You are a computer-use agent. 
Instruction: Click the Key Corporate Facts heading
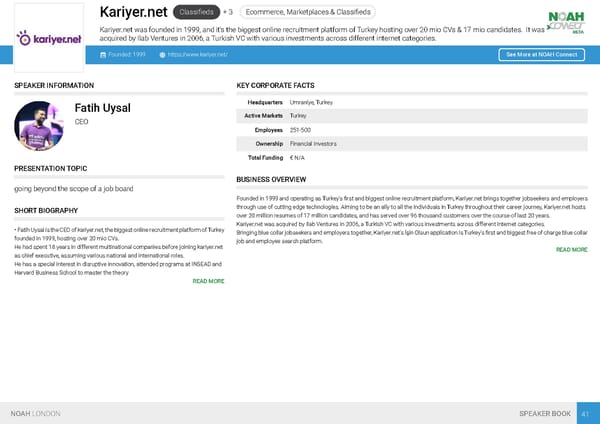point(275,86)
